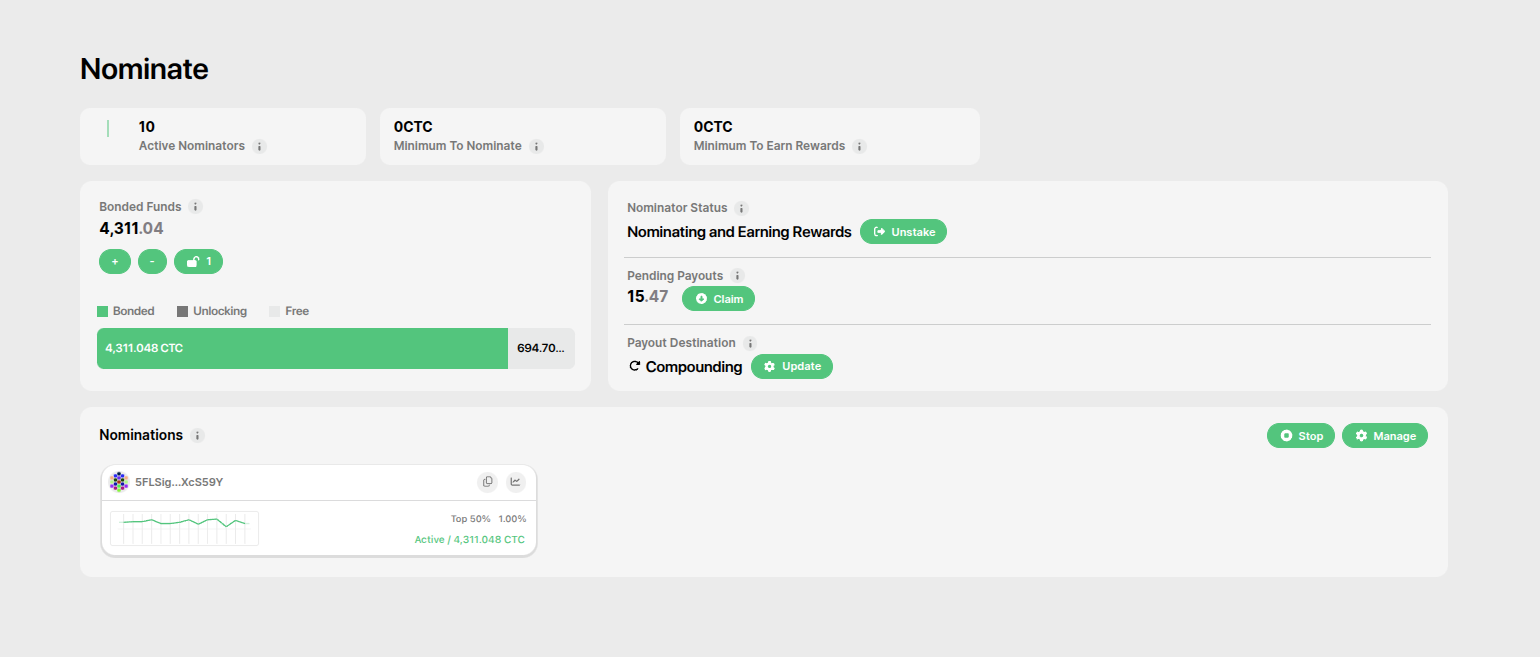1540x657 pixels.
Task: Stop nominations with the Stop button
Action: 1300,436
